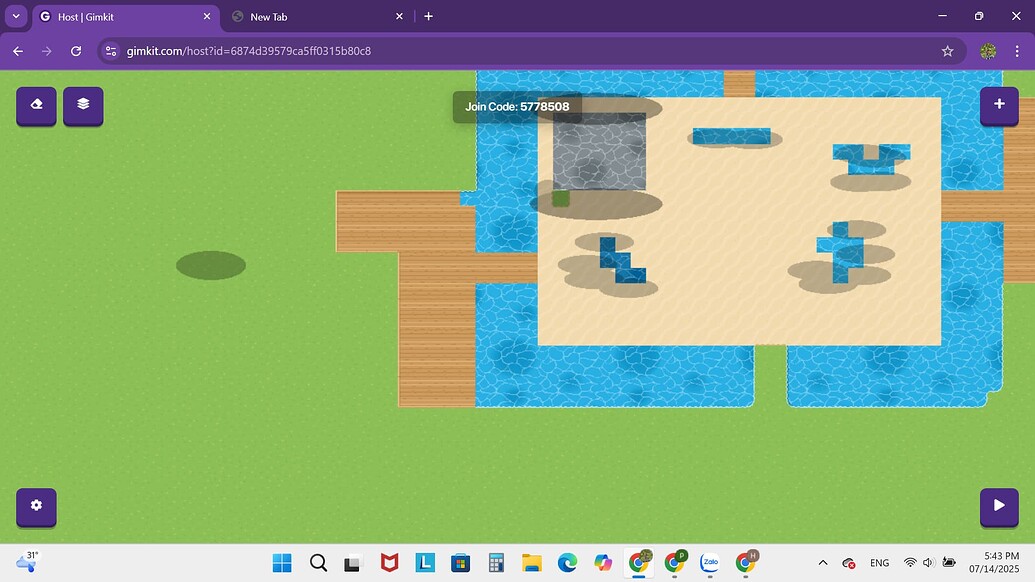Click the plus button to add content
Screen dimensions: 1035x582
(x=998, y=104)
